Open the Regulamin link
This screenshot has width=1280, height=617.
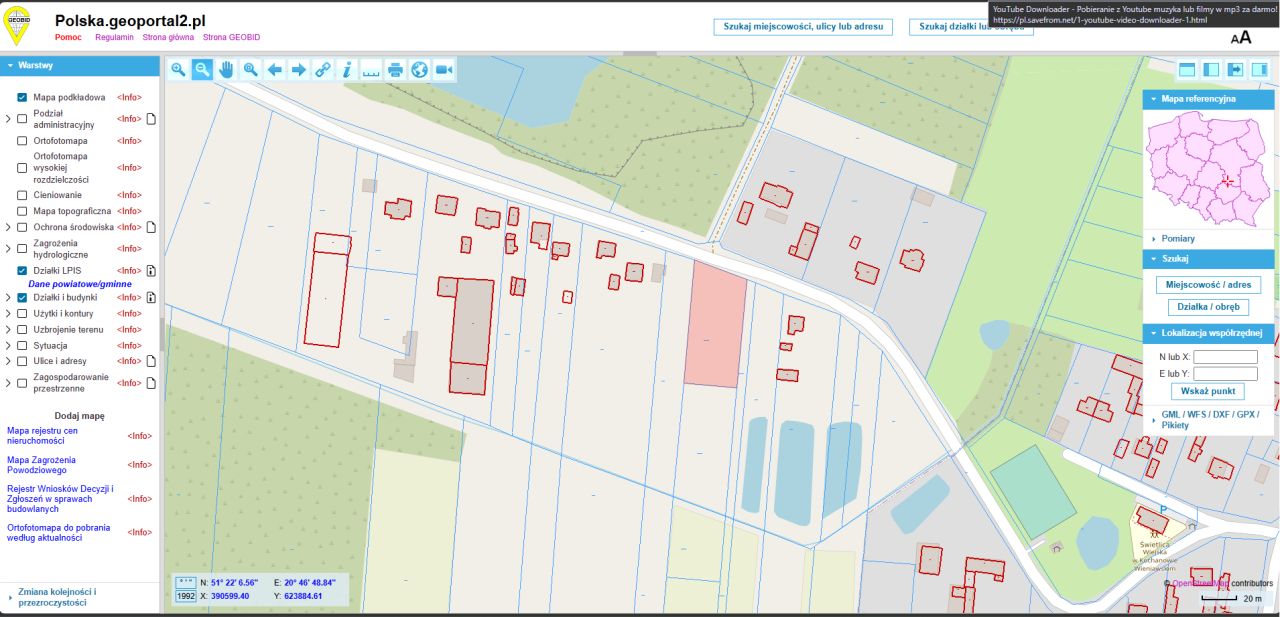115,36
